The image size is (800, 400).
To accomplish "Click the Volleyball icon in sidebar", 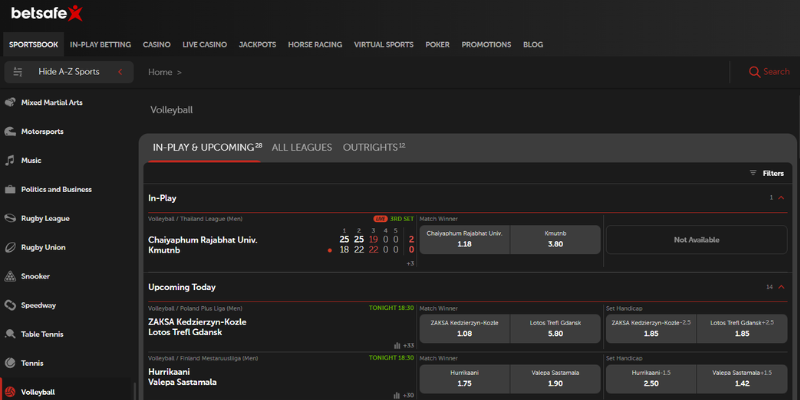I will click(10, 392).
